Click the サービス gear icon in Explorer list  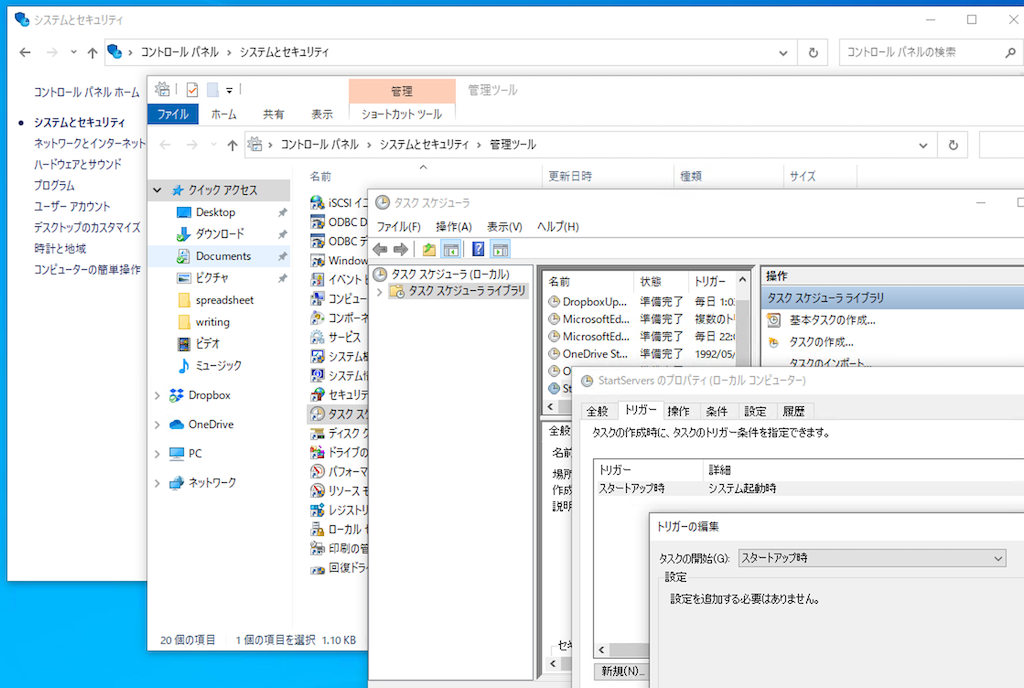tap(317, 337)
